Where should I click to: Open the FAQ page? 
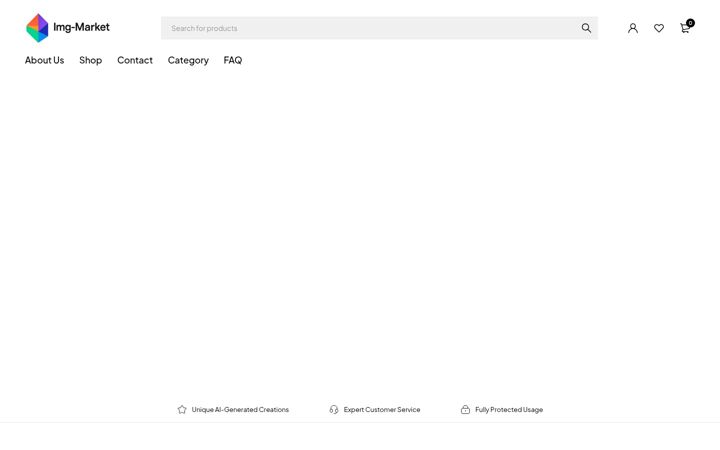tap(233, 60)
